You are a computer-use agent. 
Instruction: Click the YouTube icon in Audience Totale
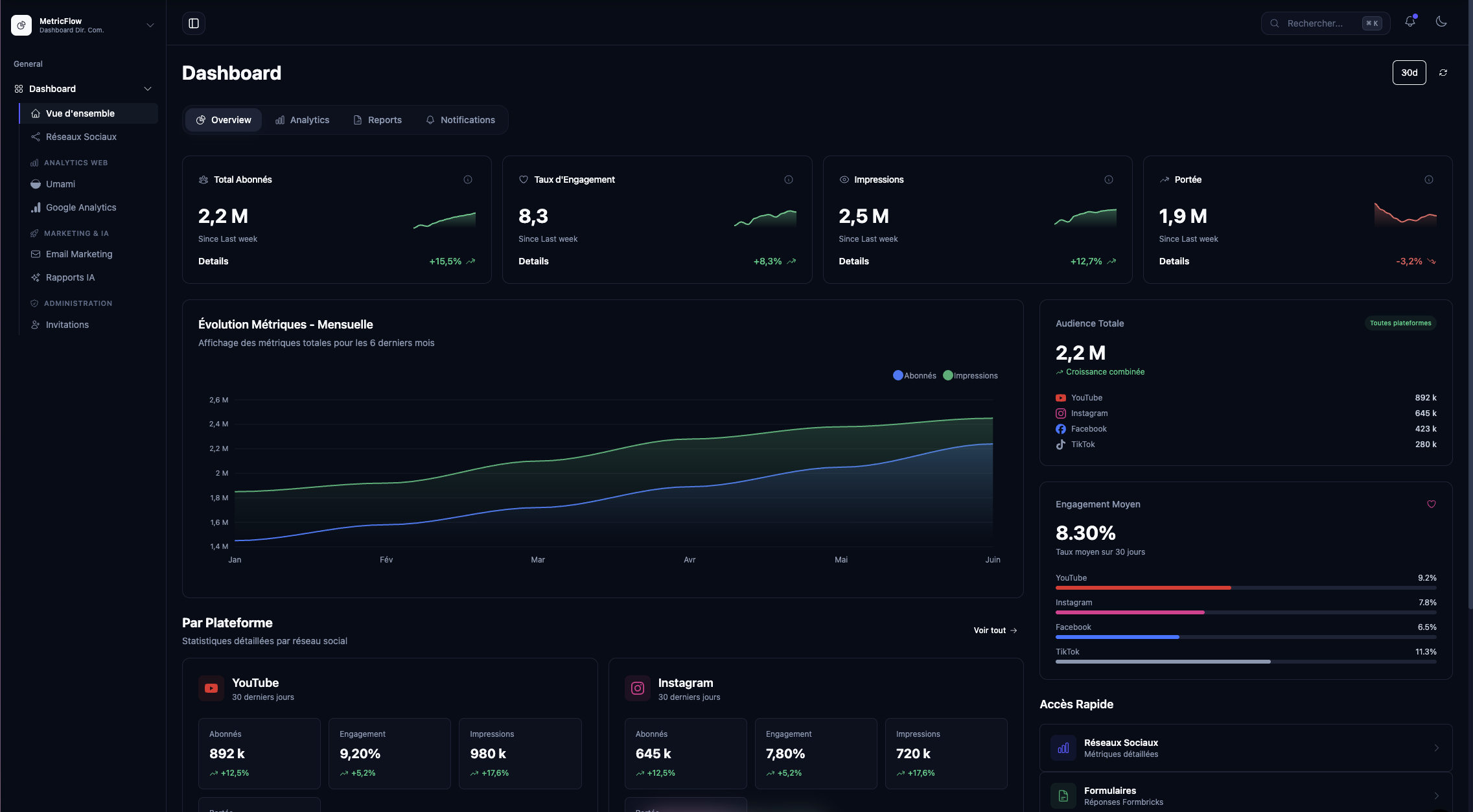tap(1061, 398)
